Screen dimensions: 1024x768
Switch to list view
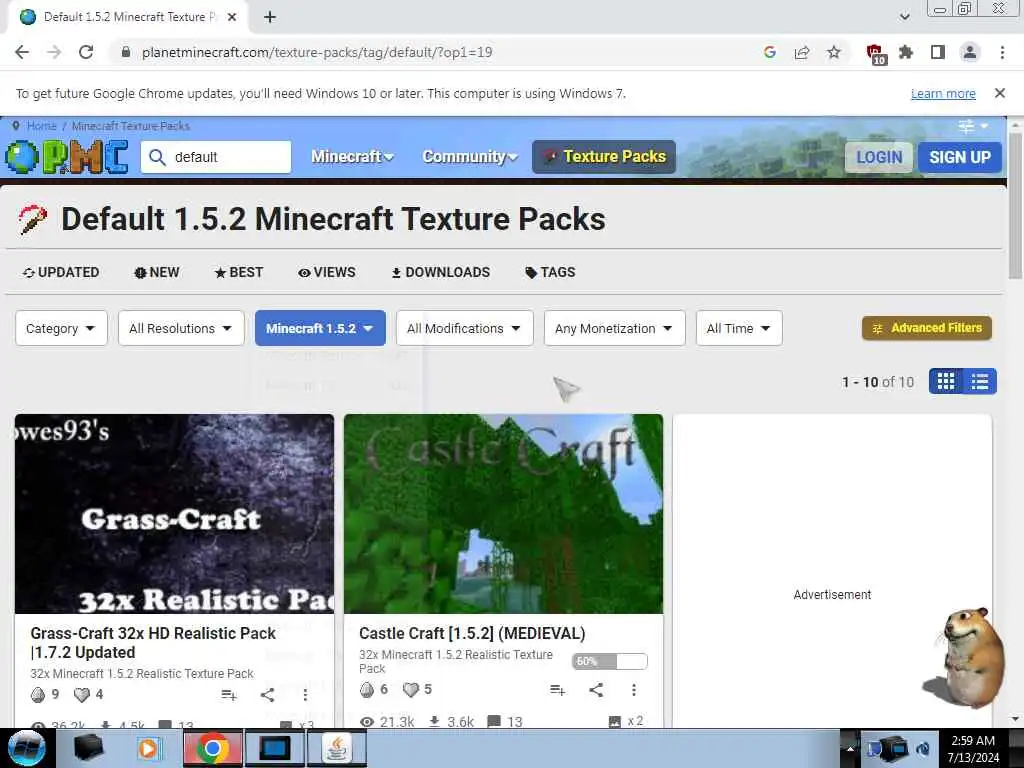click(x=980, y=381)
